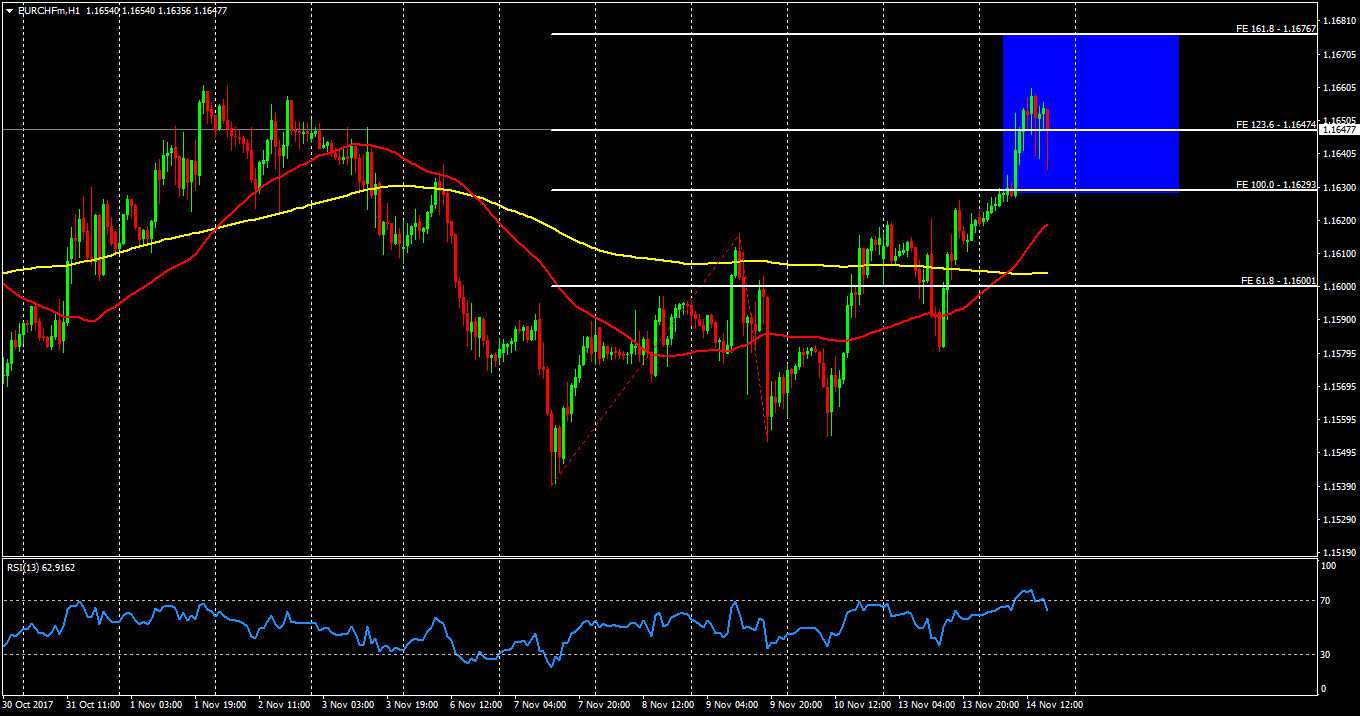
Task: Click the 30 Oct 2017 date label
Action: tap(30, 704)
